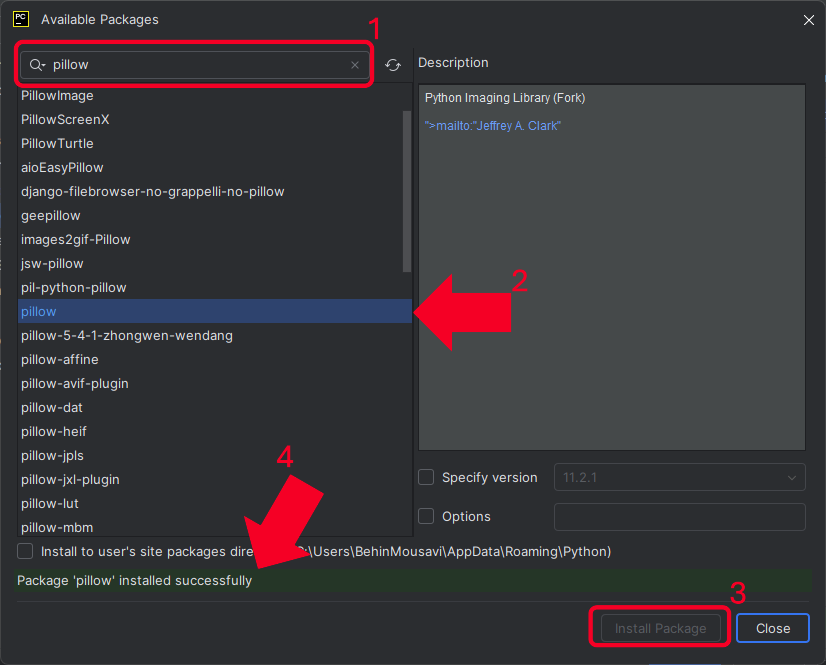Open the version 11.2.1 dropdown

point(680,478)
